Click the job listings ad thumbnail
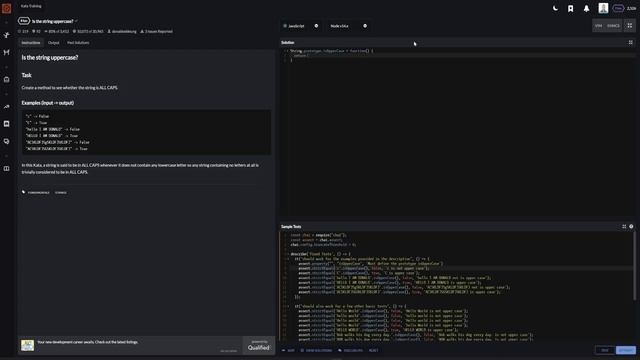This screenshot has height=360, width=640. tap(27, 345)
